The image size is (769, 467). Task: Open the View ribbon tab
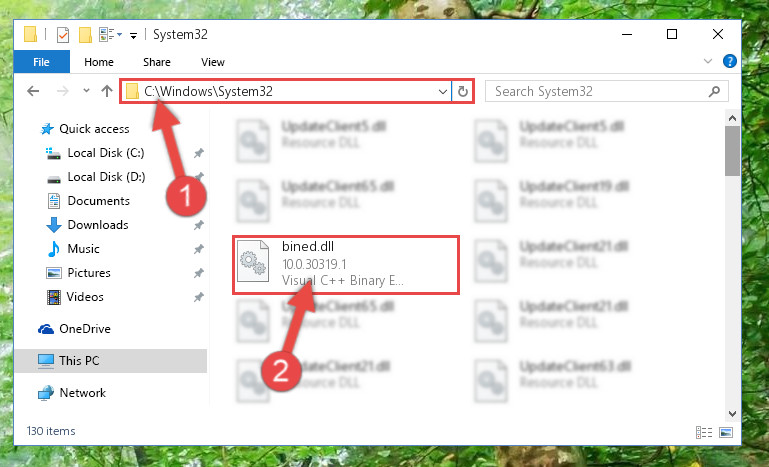point(213,62)
